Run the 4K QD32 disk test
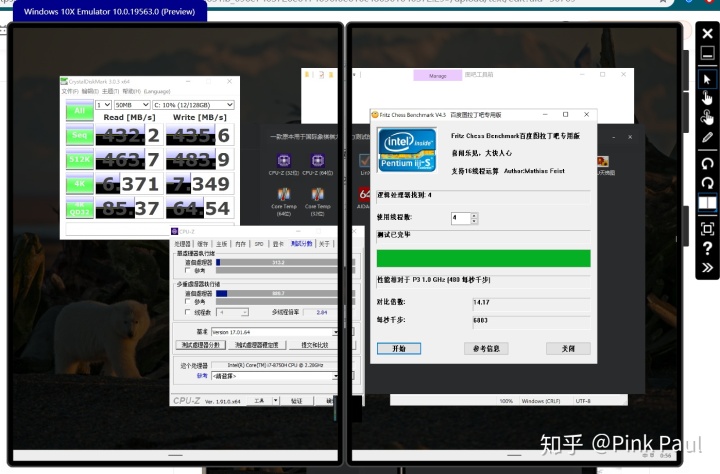The width and height of the screenshot is (720, 474). click(79, 208)
